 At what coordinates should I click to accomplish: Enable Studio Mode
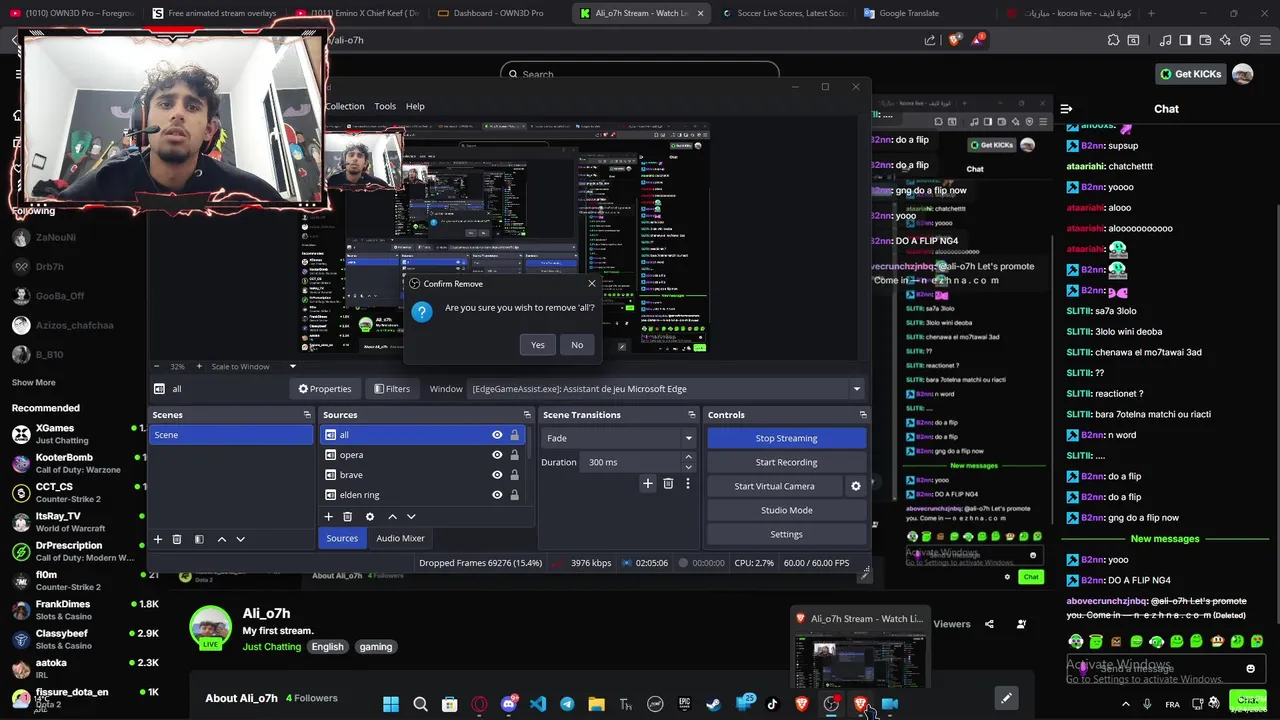point(786,510)
